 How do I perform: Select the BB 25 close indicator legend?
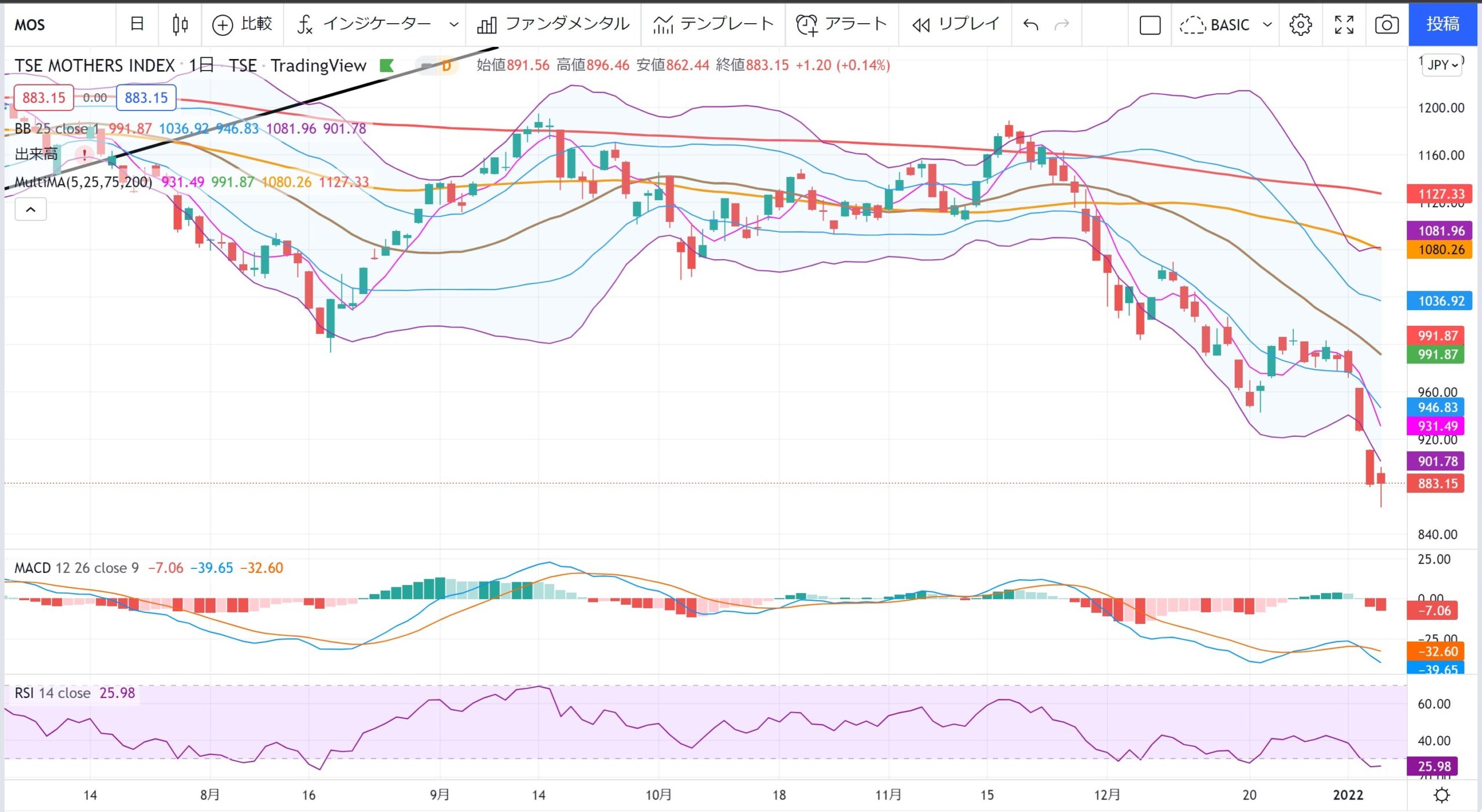(57, 128)
